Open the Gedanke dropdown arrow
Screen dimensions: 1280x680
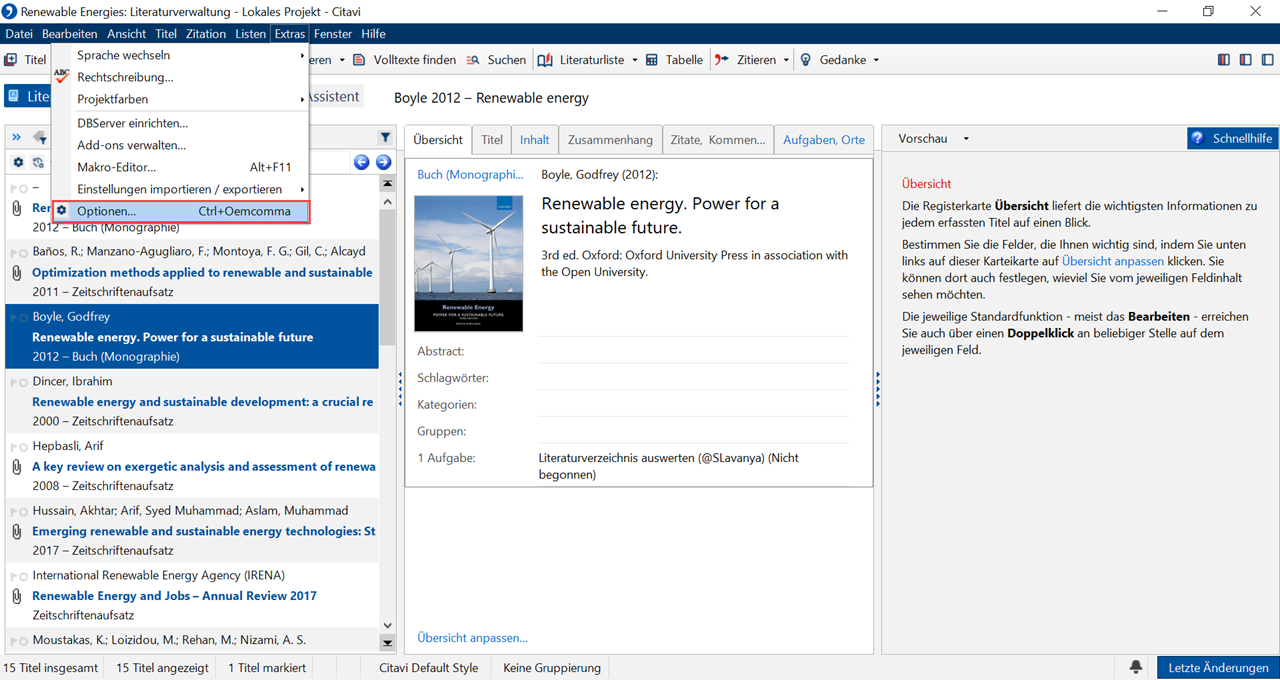tap(876, 60)
